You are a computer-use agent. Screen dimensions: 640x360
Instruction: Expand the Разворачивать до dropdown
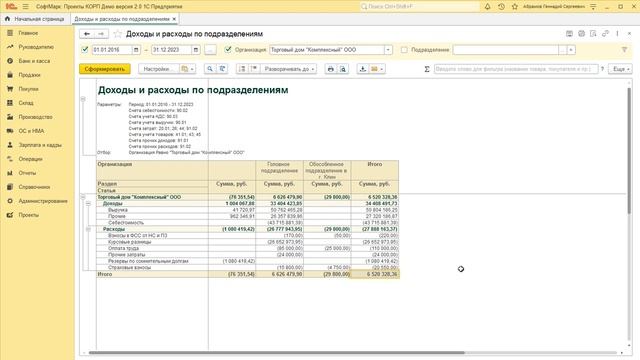pyautogui.click(x=290, y=69)
